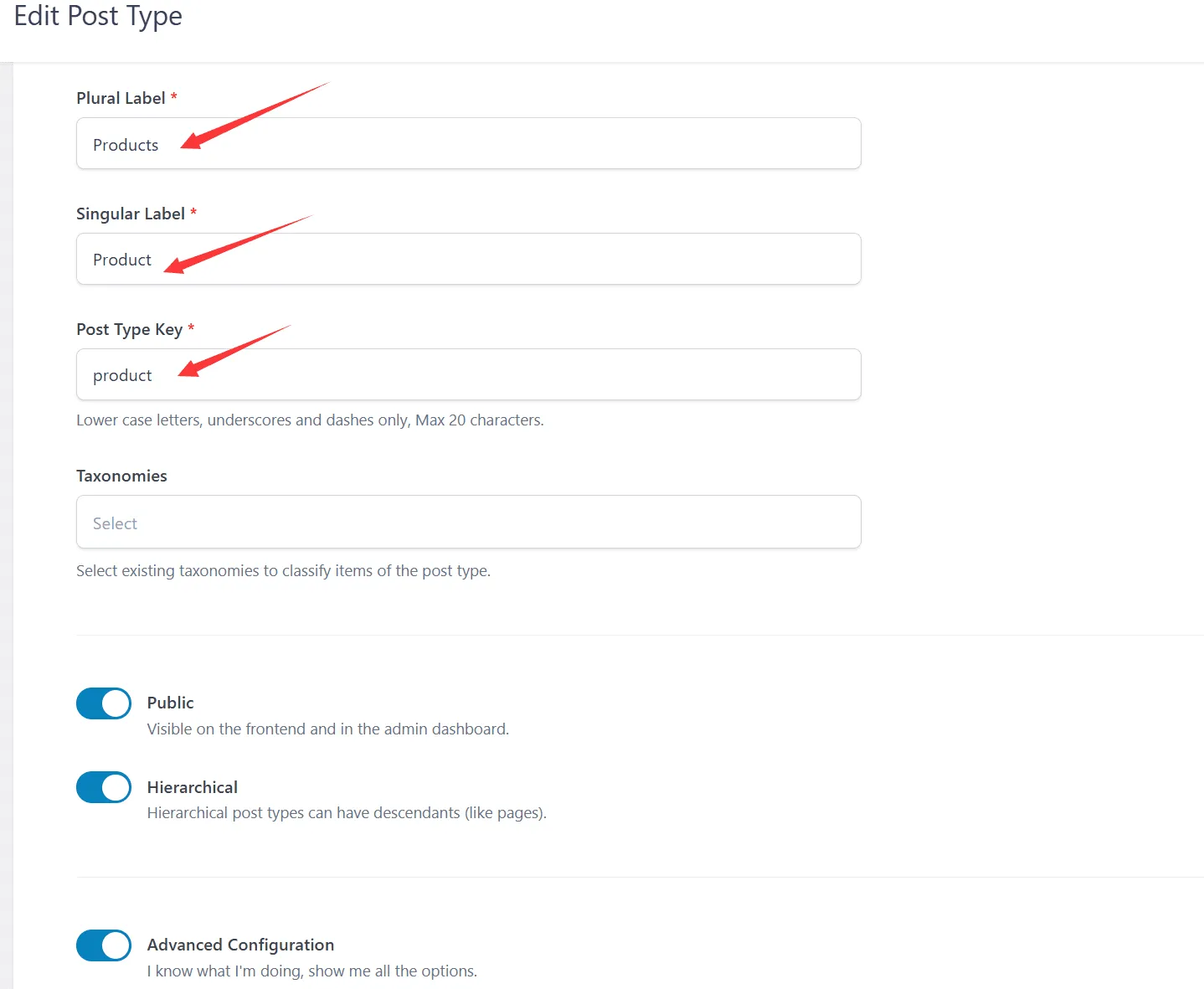
Task: Click the 'Max 20 characters' hint text
Action: pyautogui.click(x=479, y=420)
